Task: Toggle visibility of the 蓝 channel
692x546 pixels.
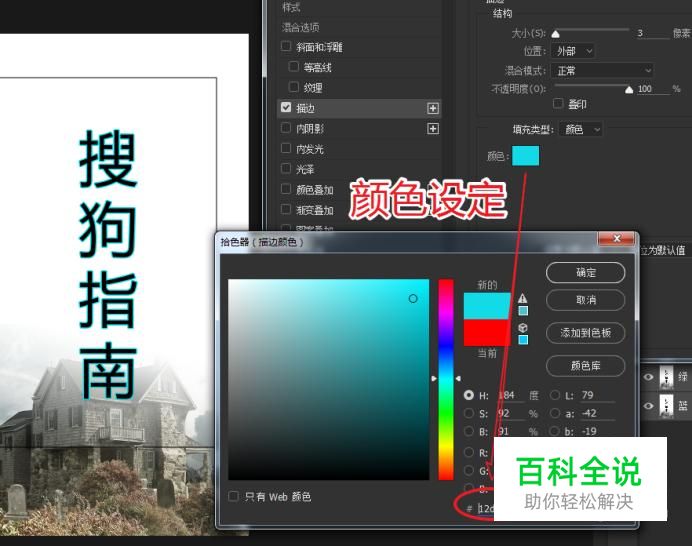Action: tap(648, 405)
